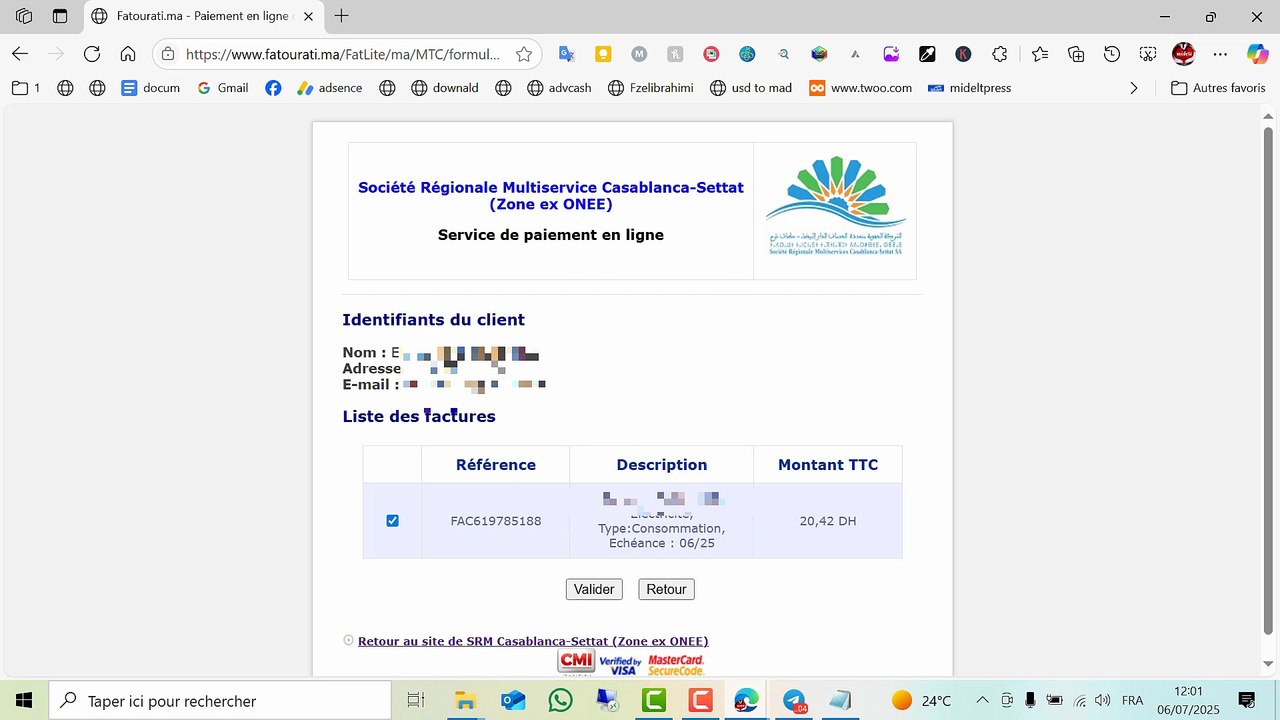Click the address bar URL
1280x720 pixels.
point(343,54)
